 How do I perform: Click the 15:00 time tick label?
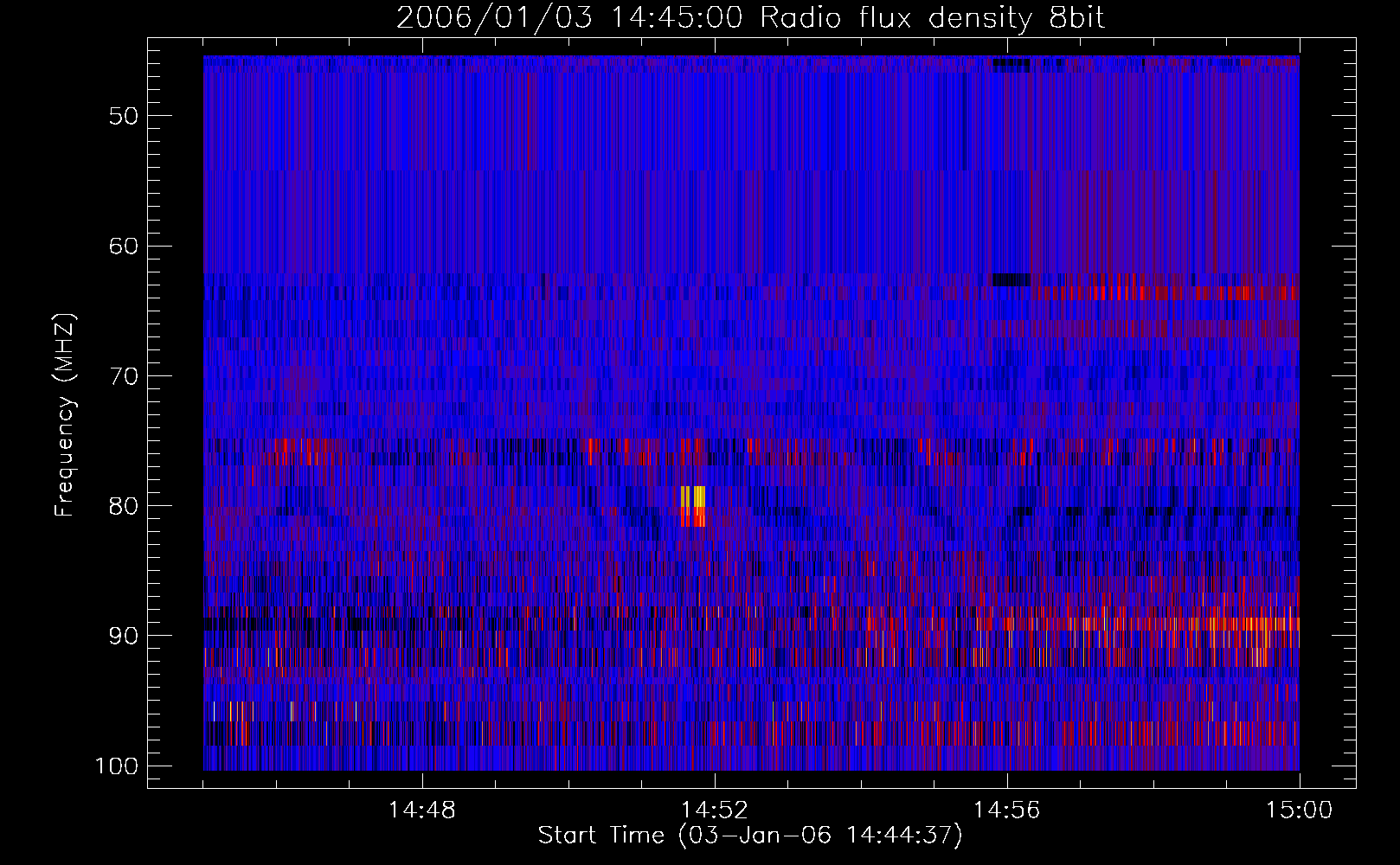1300,811
